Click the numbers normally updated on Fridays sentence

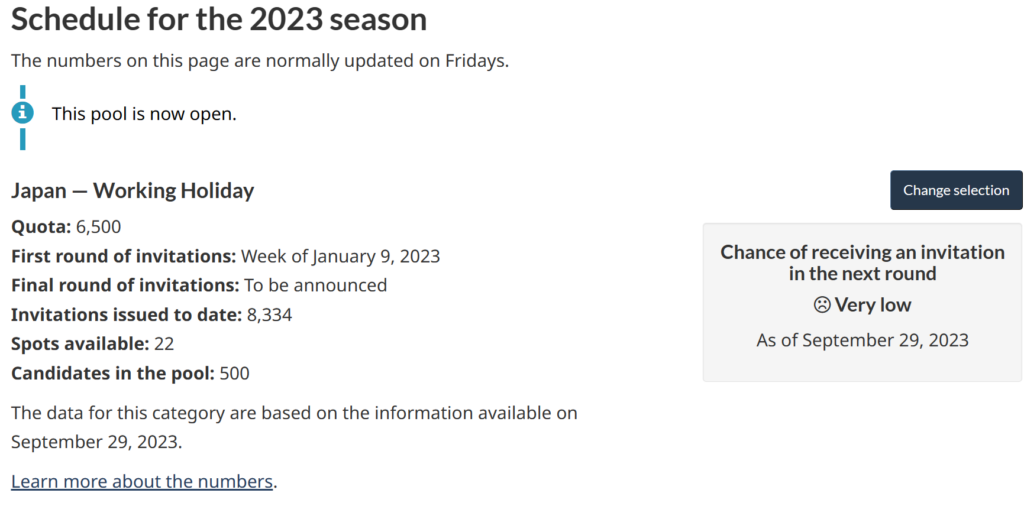(260, 61)
